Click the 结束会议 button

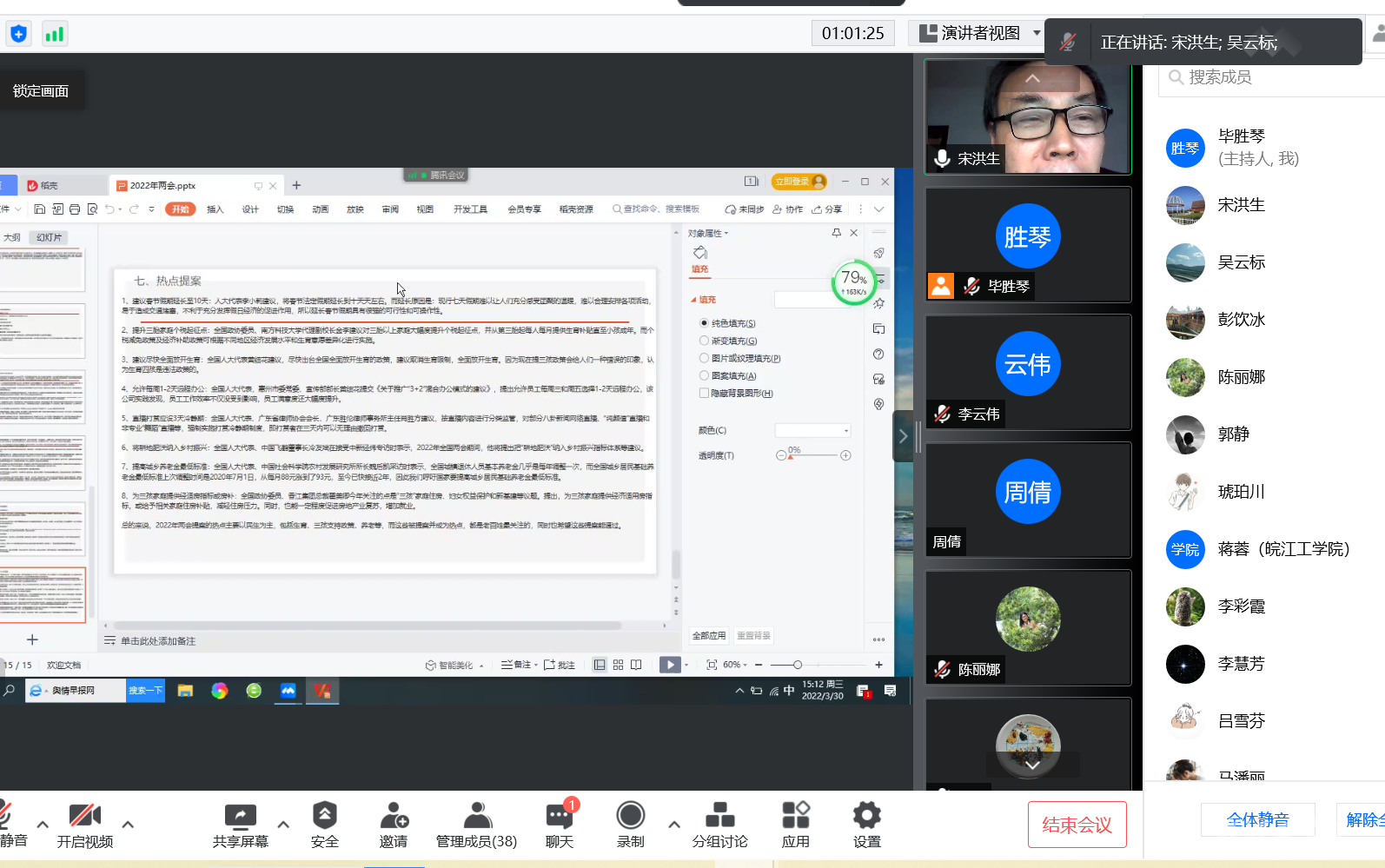pyautogui.click(x=1077, y=825)
